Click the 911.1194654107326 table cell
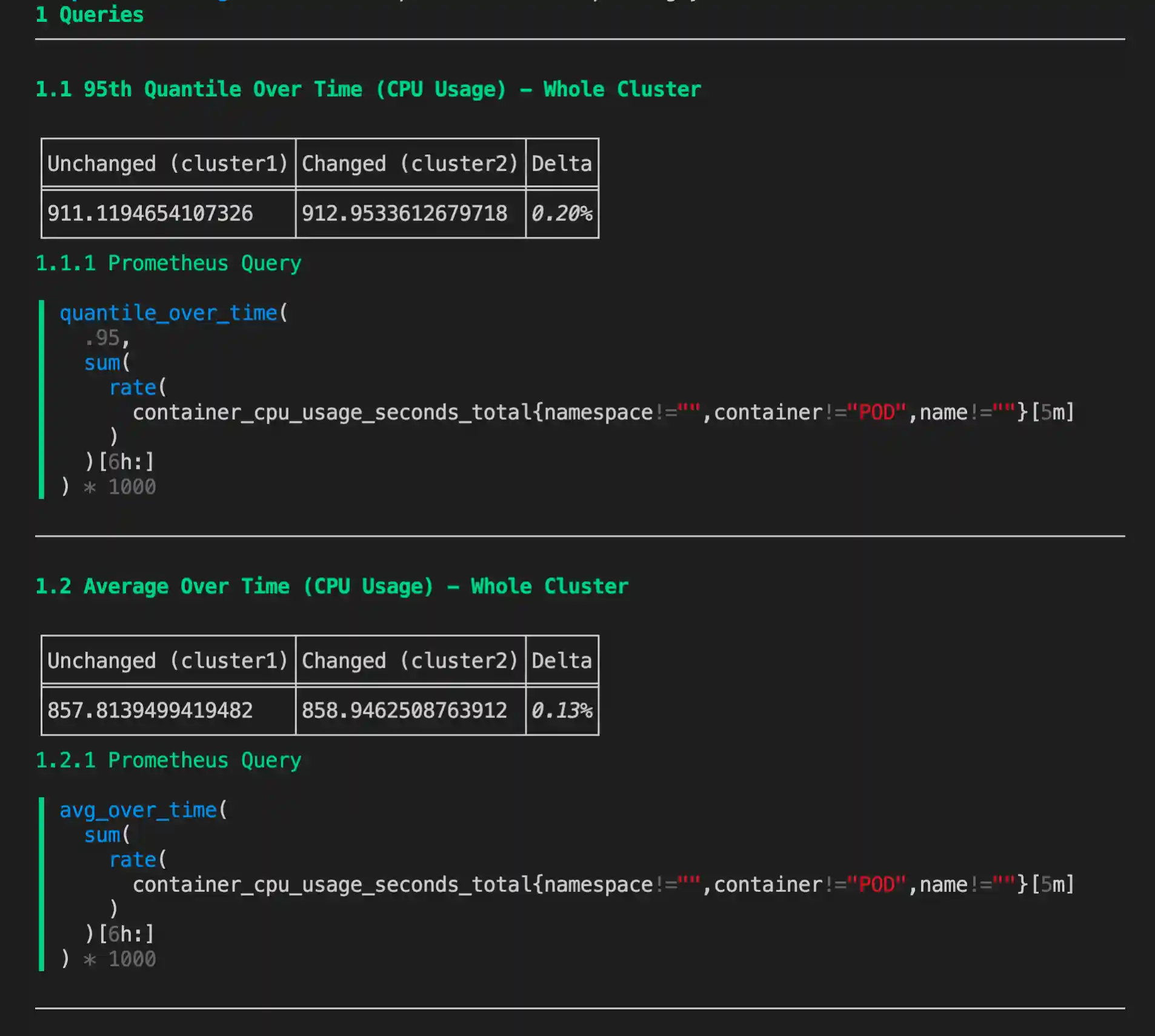The width and height of the screenshot is (1155, 1036). coord(150,213)
